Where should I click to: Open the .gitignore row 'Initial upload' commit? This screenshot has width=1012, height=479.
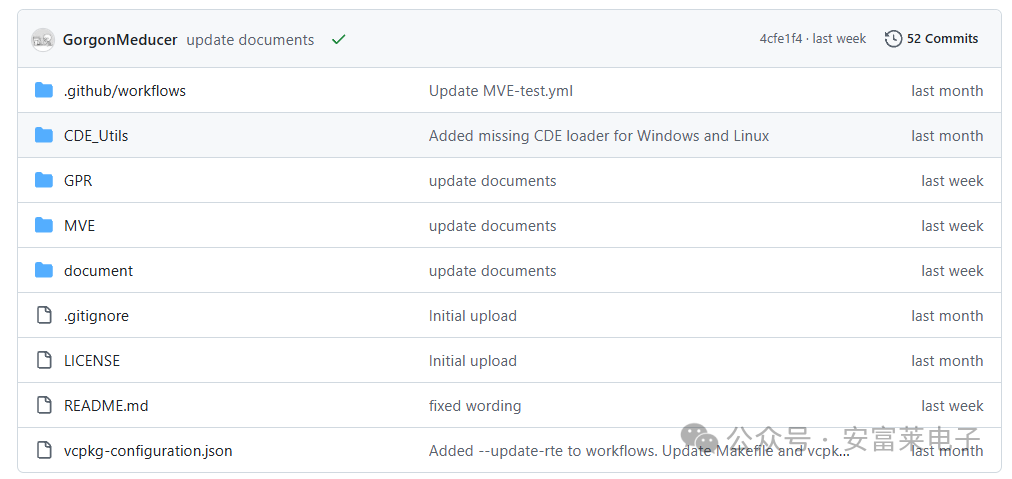[x=472, y=316]
